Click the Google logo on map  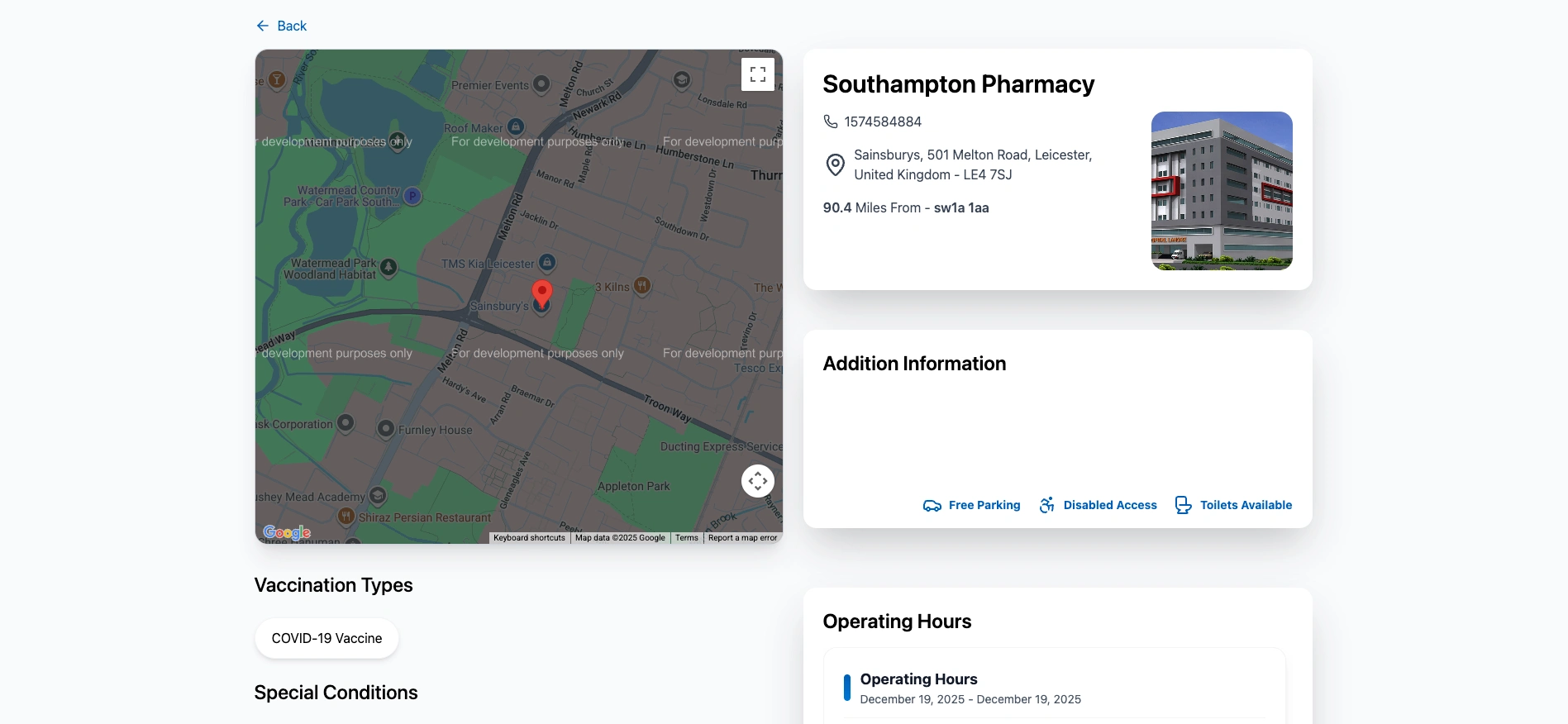tap(286, 532)
